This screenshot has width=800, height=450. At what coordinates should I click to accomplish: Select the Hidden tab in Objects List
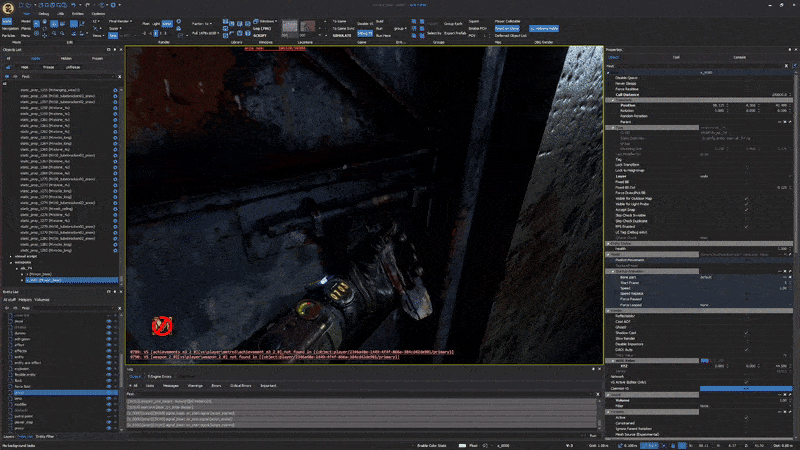pos(65,58)
